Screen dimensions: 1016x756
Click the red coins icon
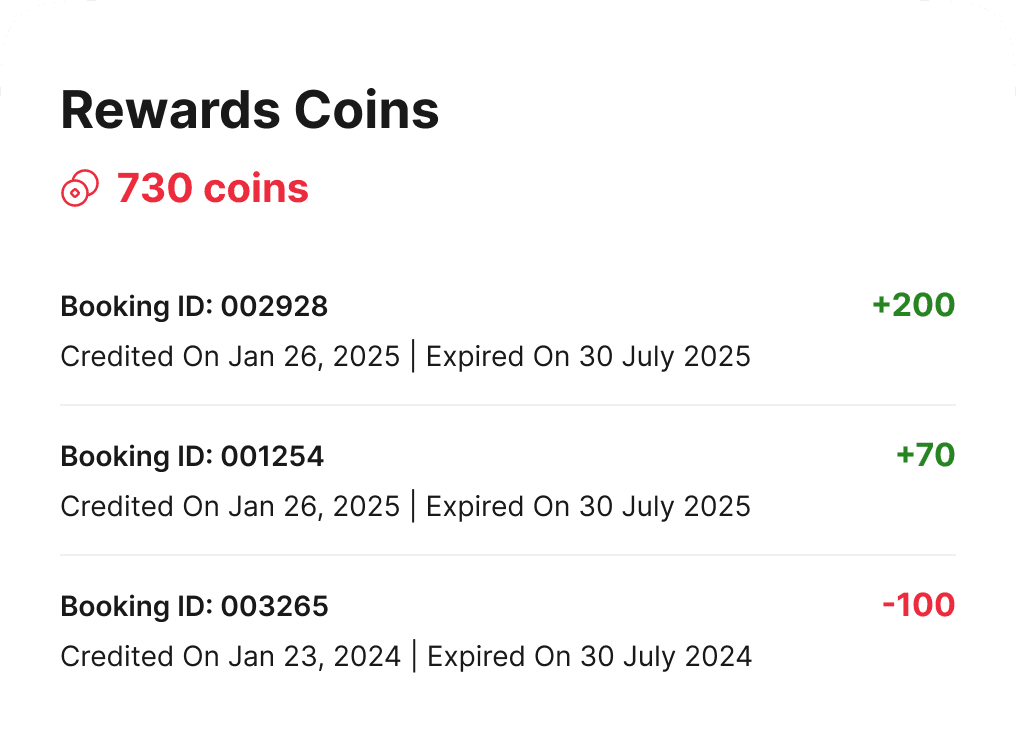tap(80, 188)
